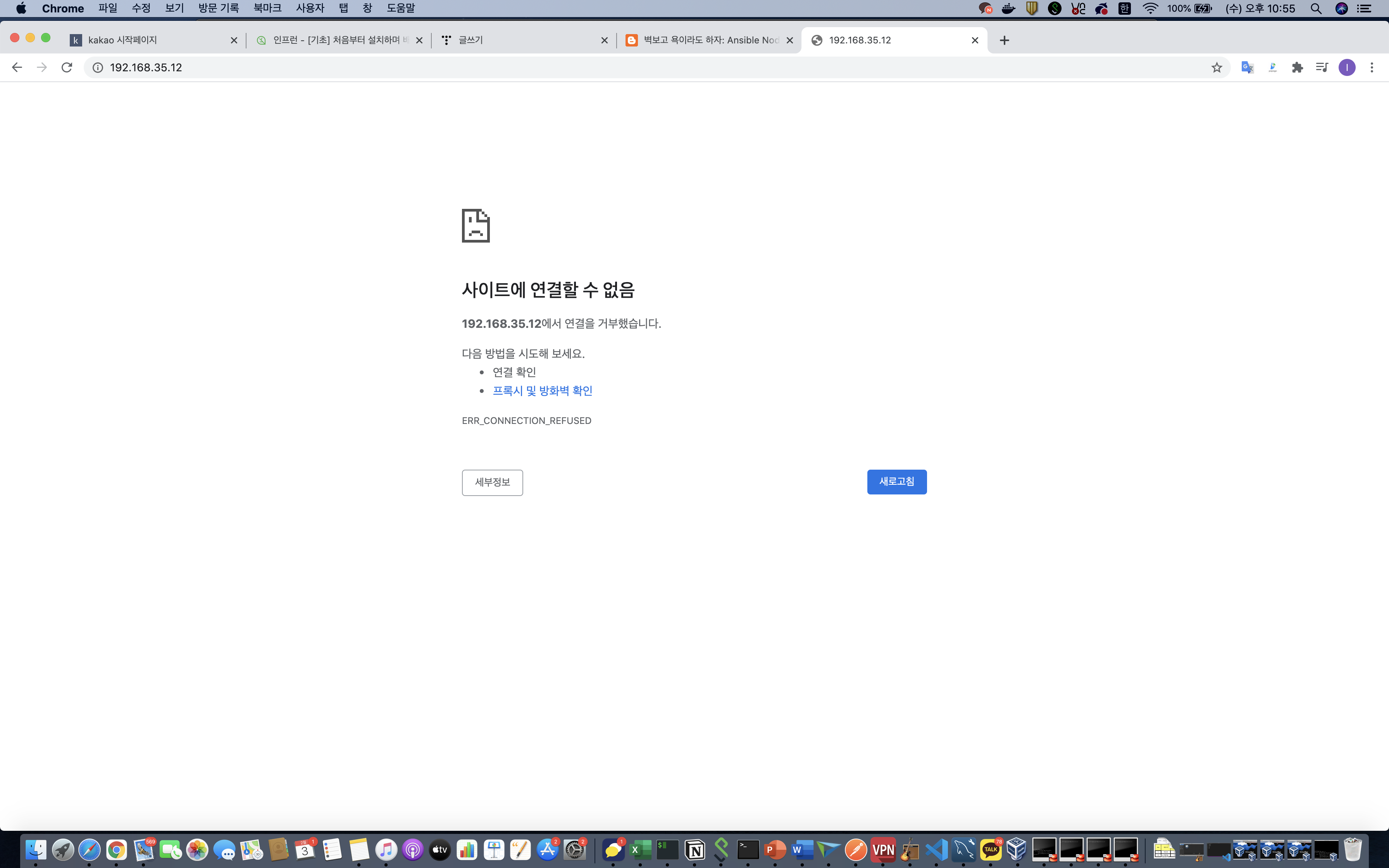
Task: Click the blue 새로고침 reload button
Action: click(896, 482)
